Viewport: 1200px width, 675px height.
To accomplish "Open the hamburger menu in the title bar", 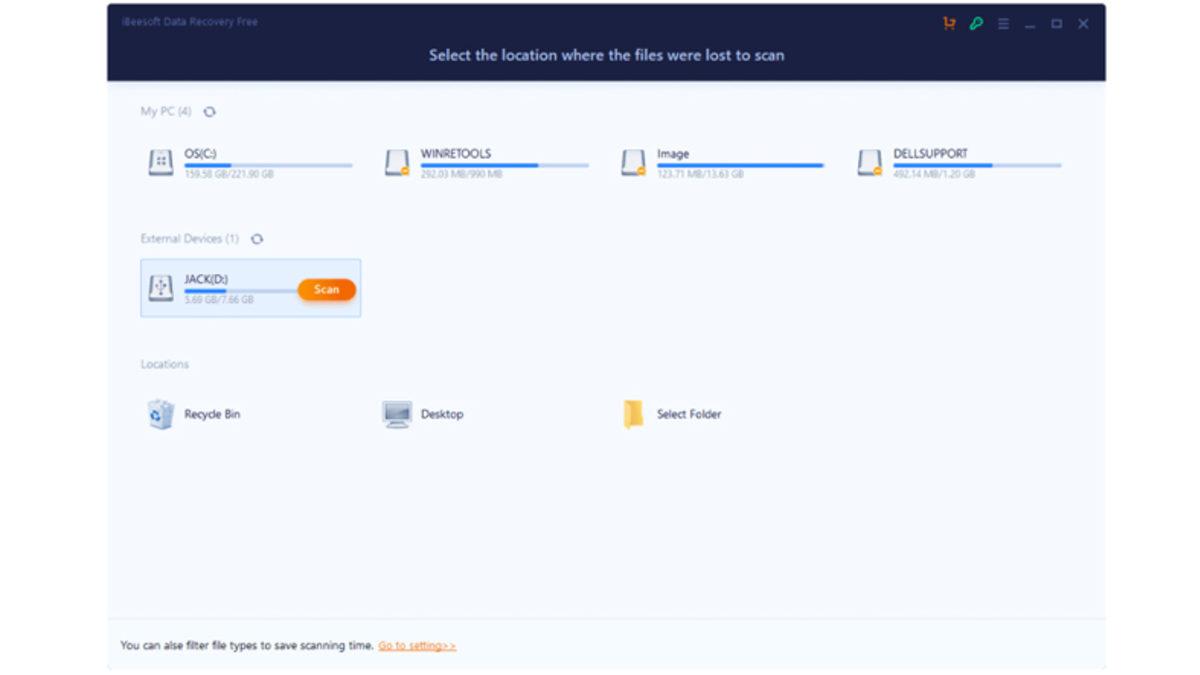I will pos(1003,23).
